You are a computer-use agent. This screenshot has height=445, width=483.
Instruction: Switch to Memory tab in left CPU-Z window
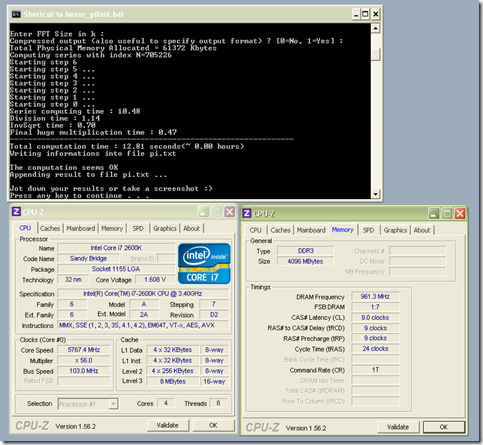tap(112, 228)
